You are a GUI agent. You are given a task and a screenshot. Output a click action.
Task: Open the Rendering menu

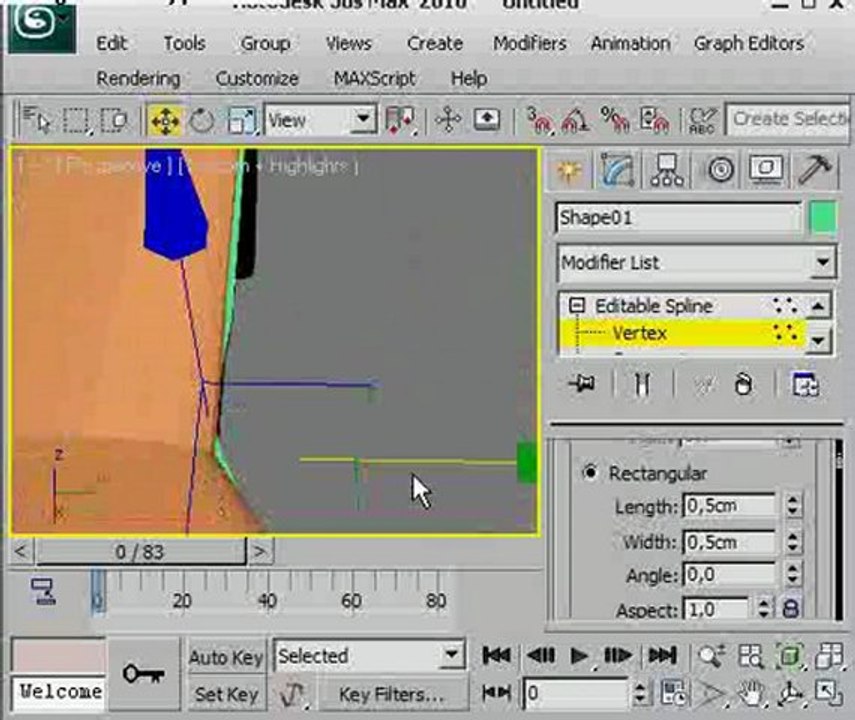tap(138, 78)
